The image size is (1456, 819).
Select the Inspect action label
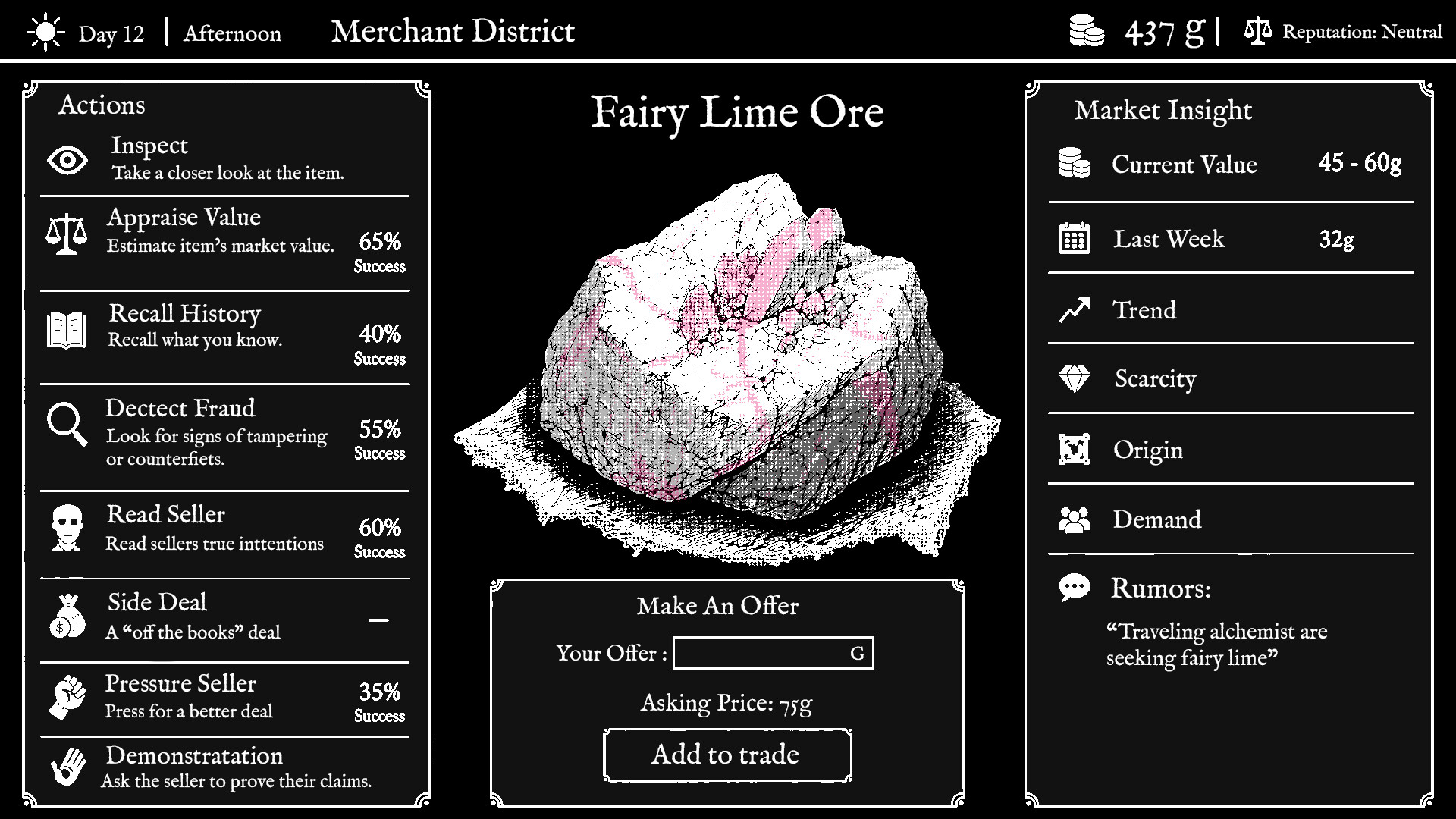(x=149, y=145)
